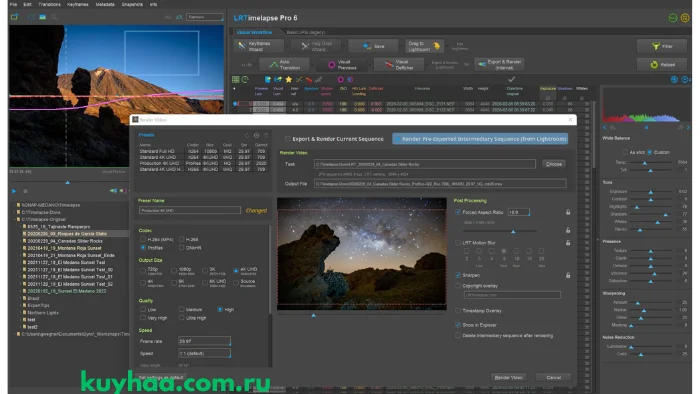The width and height of the screenshot is (700, 394).
Task: Click the magnifier icon above the preview
Action: click(x=54, y=17)
